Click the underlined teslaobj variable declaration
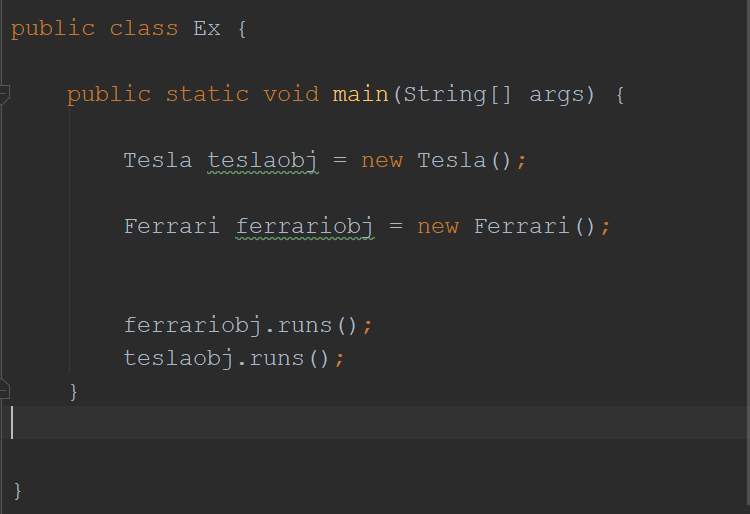750x514 pixels. (x=263, y=160)
